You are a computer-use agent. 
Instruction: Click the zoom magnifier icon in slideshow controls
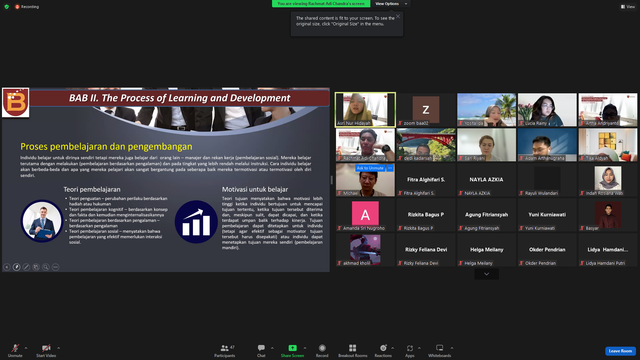click(x=46, y=267)
